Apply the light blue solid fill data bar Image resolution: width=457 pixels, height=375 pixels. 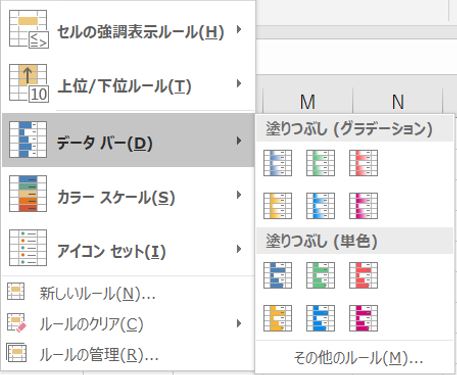point(320,318)
